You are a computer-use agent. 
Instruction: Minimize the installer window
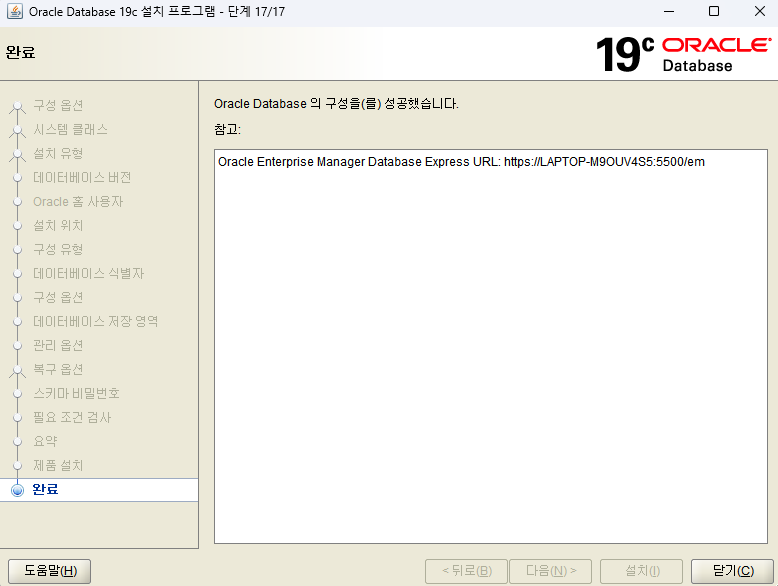(669, 11)
